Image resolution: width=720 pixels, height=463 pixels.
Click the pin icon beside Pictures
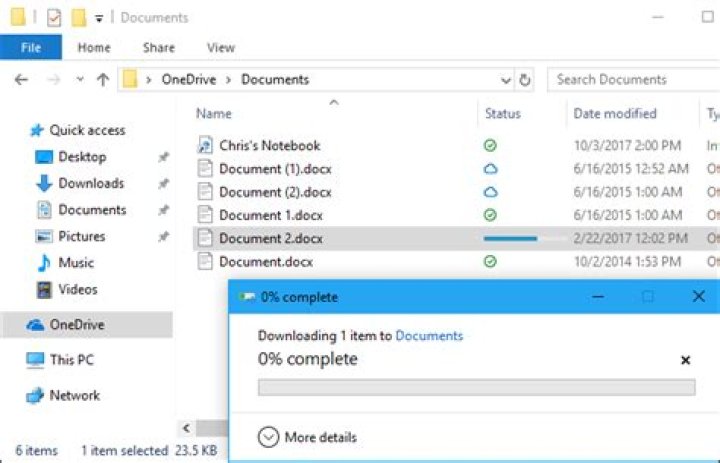(x=163, y=237)
